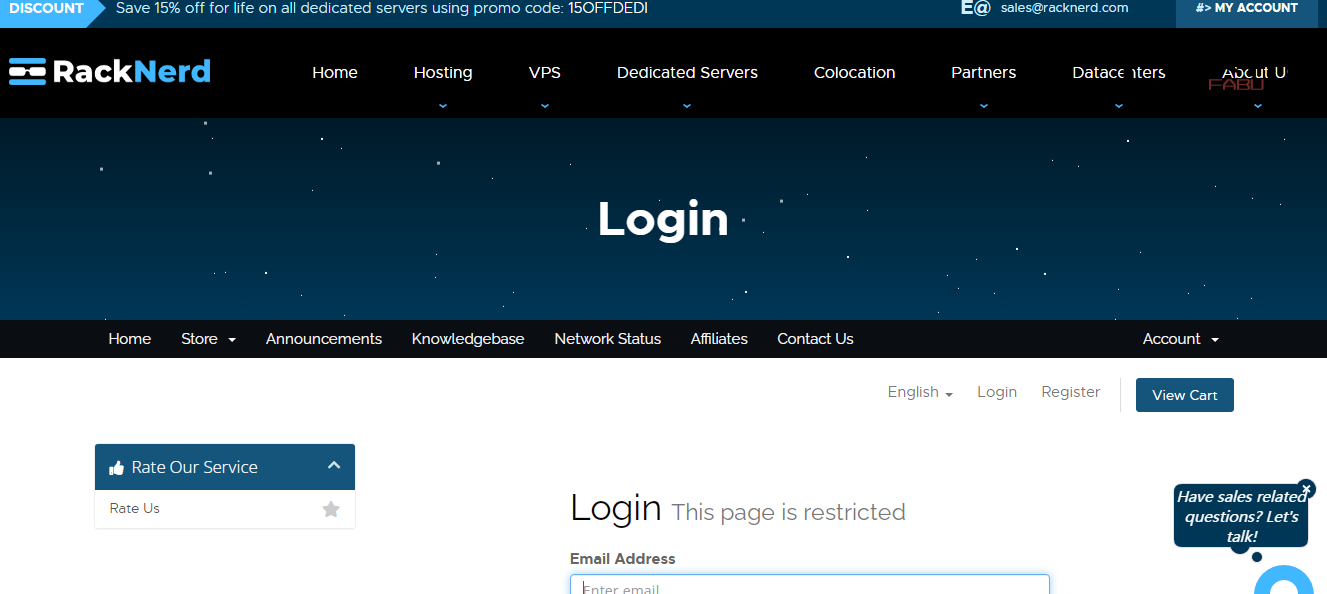The width and height of the screenshot is (1327, 594).
Task: Collapse the Rate Our Service panel
Action: pyautogui.click(x=334, y=466)
